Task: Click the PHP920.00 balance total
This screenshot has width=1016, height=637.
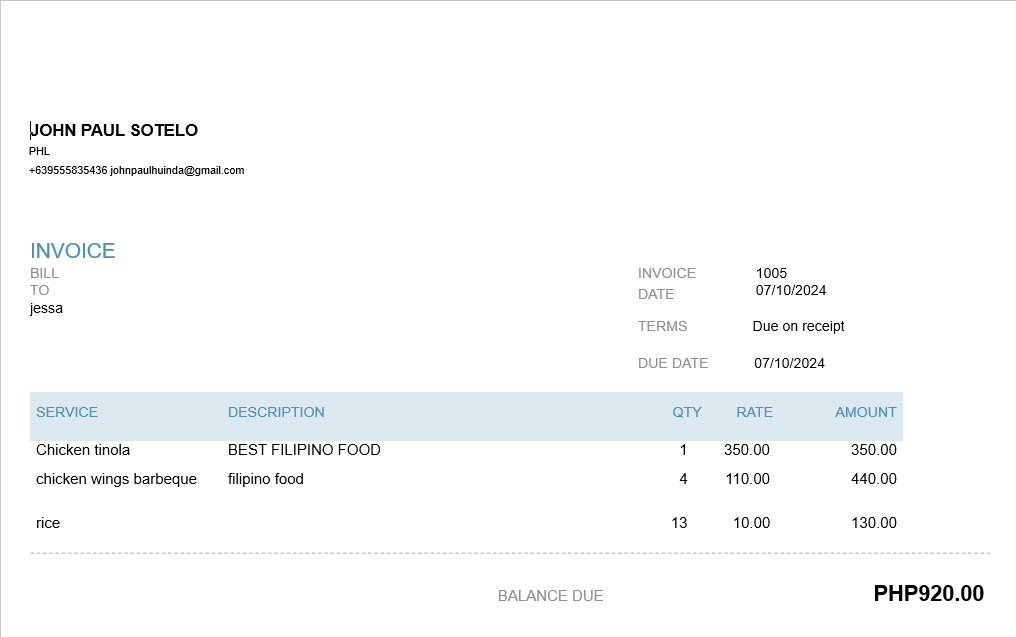Action: pos(928,594)
